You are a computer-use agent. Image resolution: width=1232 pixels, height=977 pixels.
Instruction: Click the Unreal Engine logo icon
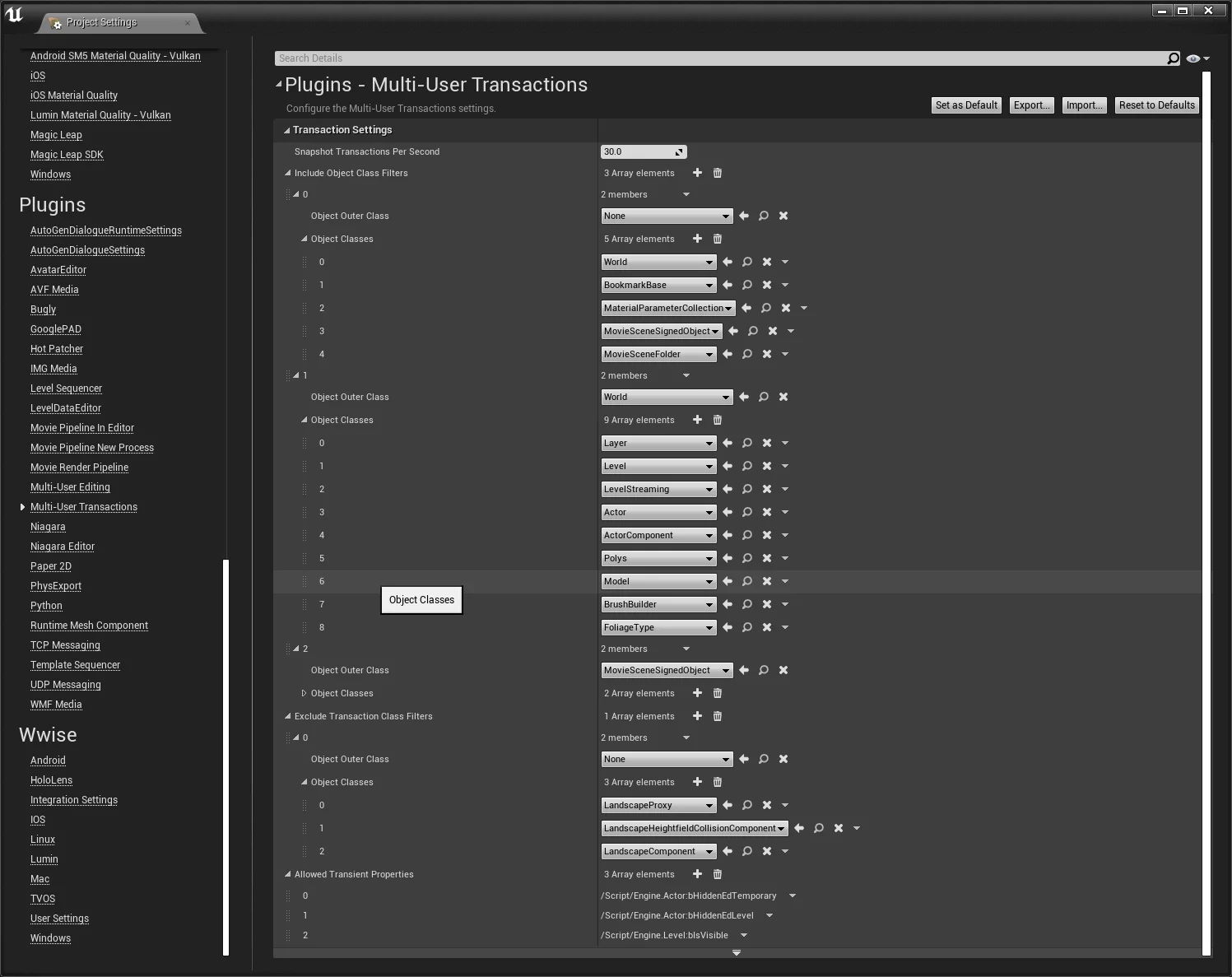[14, 13]
